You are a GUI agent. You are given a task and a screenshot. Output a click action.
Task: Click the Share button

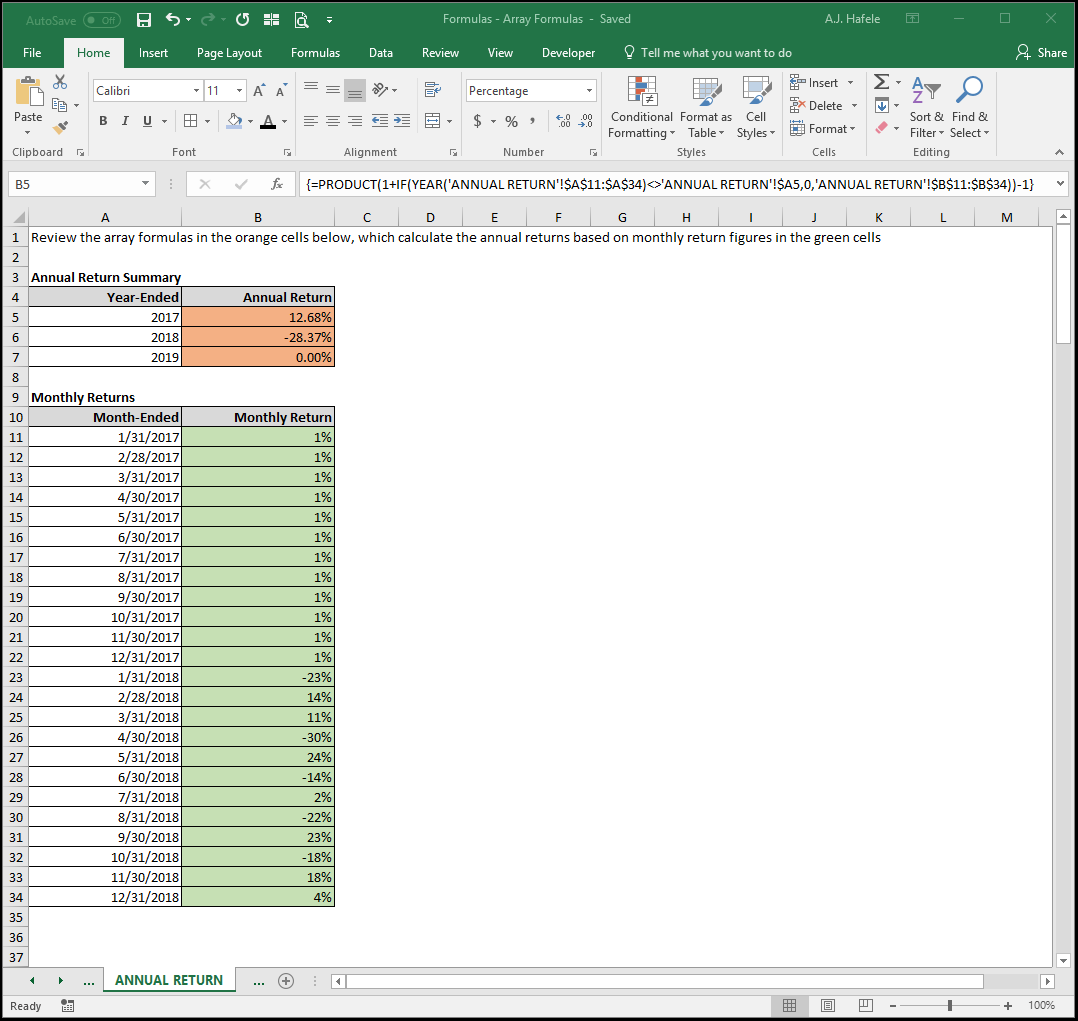(x=1042, y=53)
